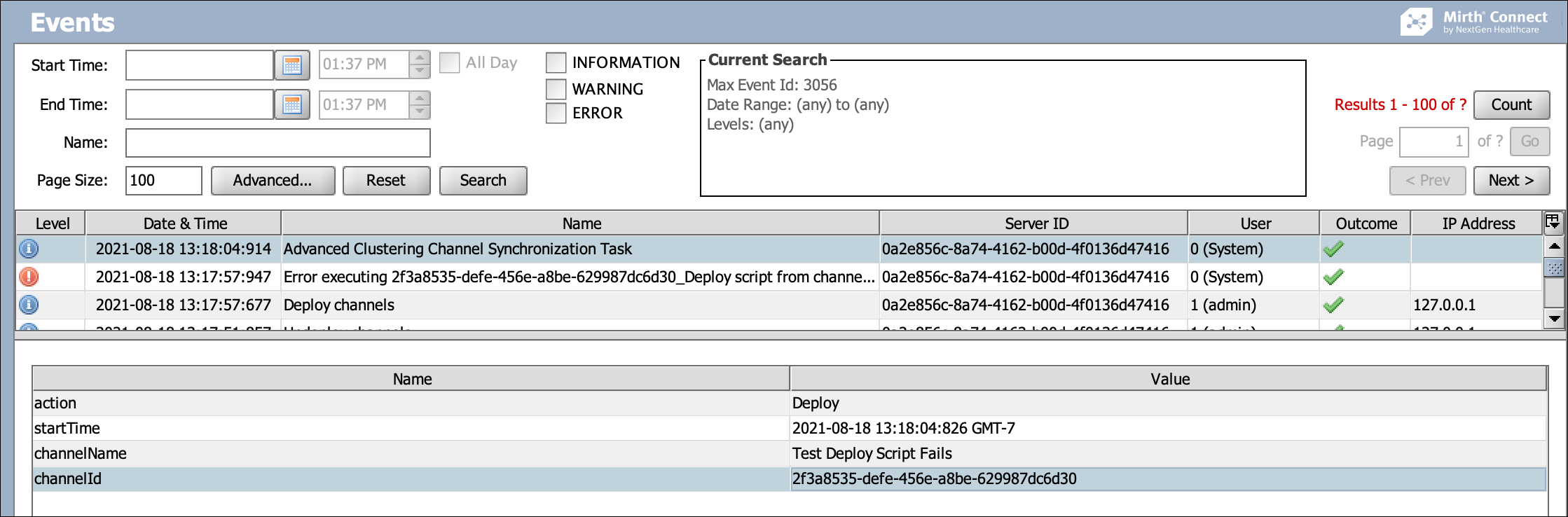Enable the INFORMATION level filter
The image size is (1568, 517).
pos(556,62)
